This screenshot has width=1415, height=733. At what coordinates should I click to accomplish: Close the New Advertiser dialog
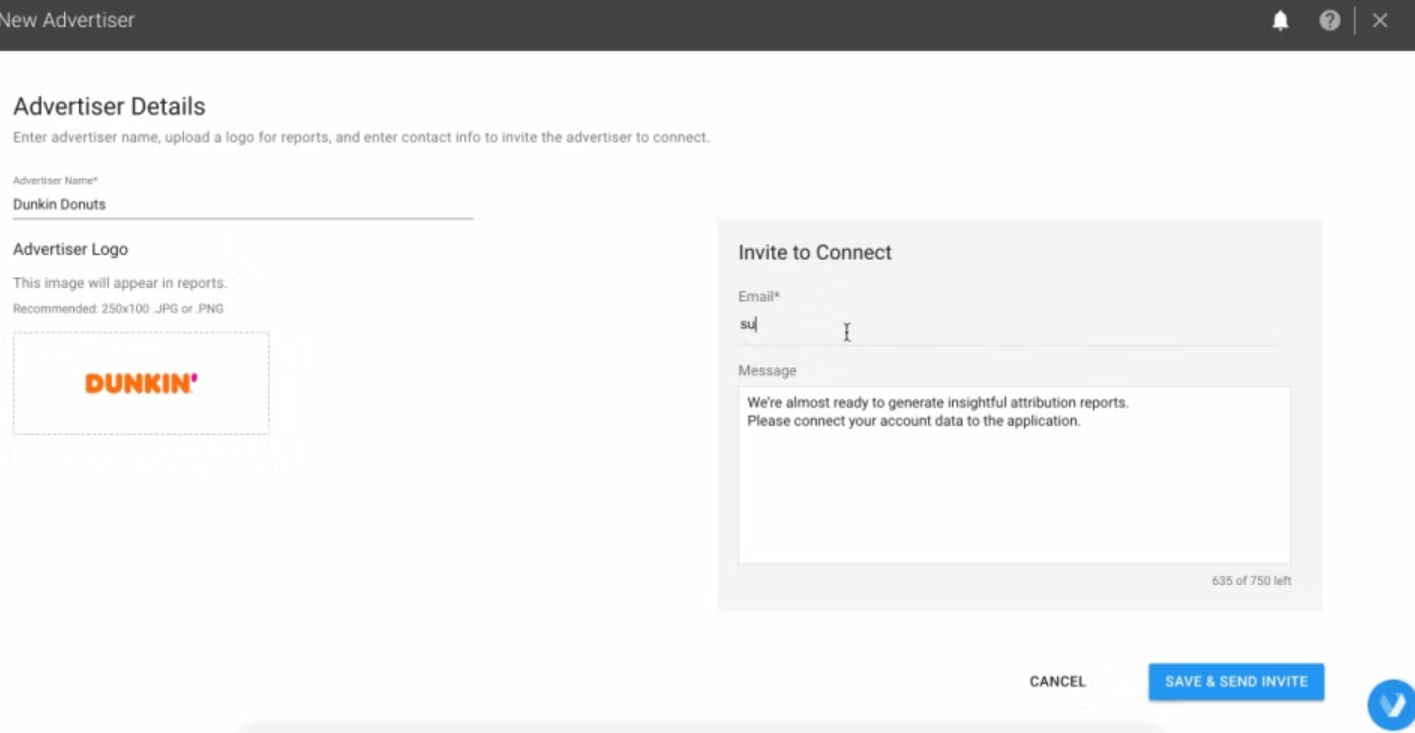1380,21
